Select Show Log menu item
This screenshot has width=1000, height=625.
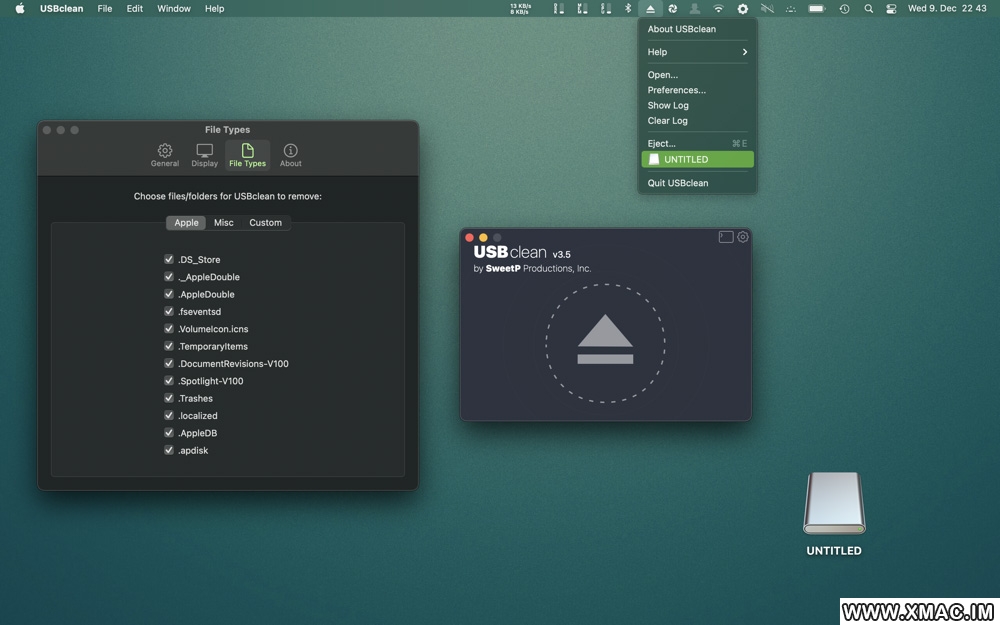click(697, 105)
